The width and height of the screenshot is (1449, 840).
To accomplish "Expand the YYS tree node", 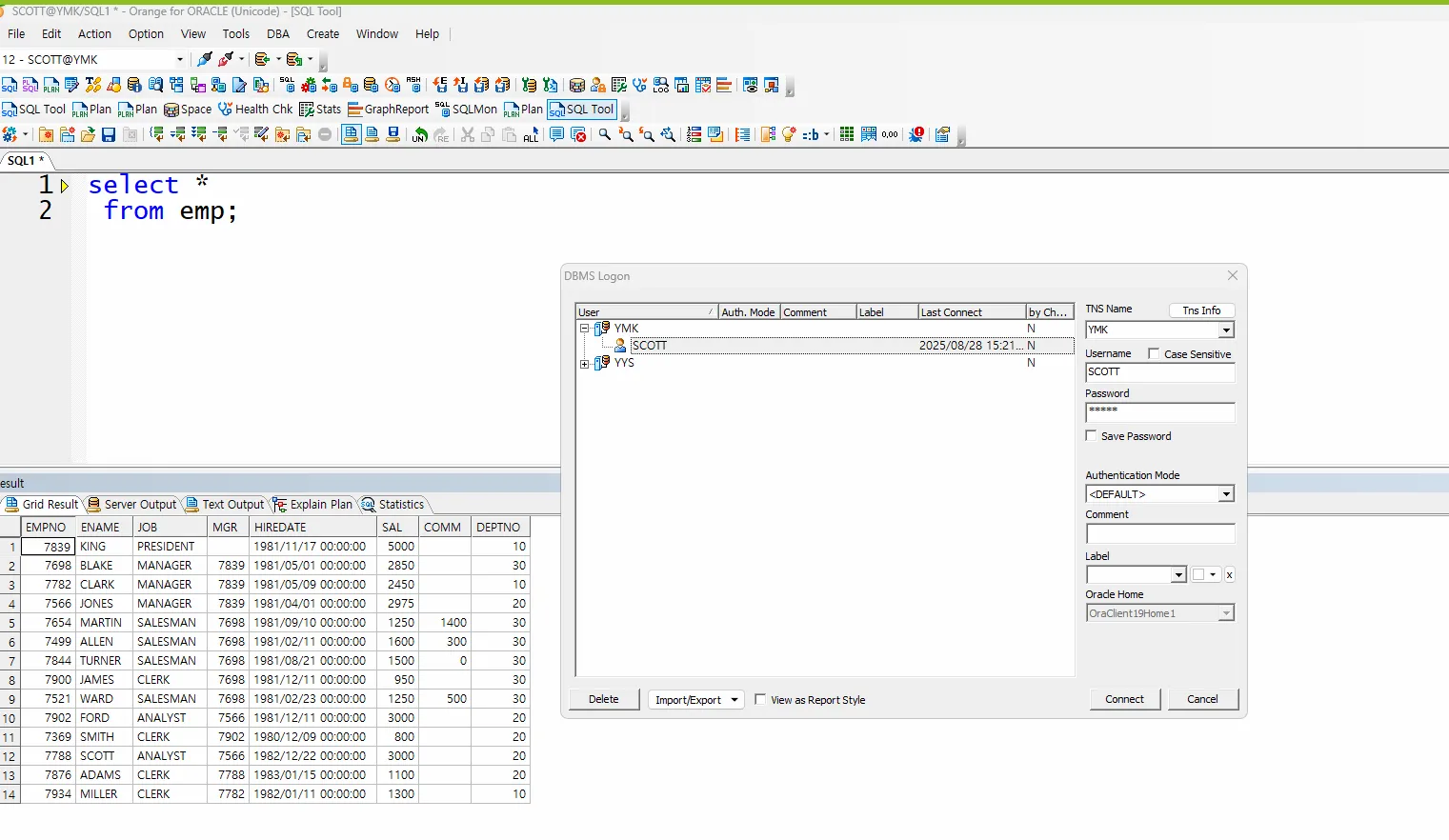I will tap(584, 363).
